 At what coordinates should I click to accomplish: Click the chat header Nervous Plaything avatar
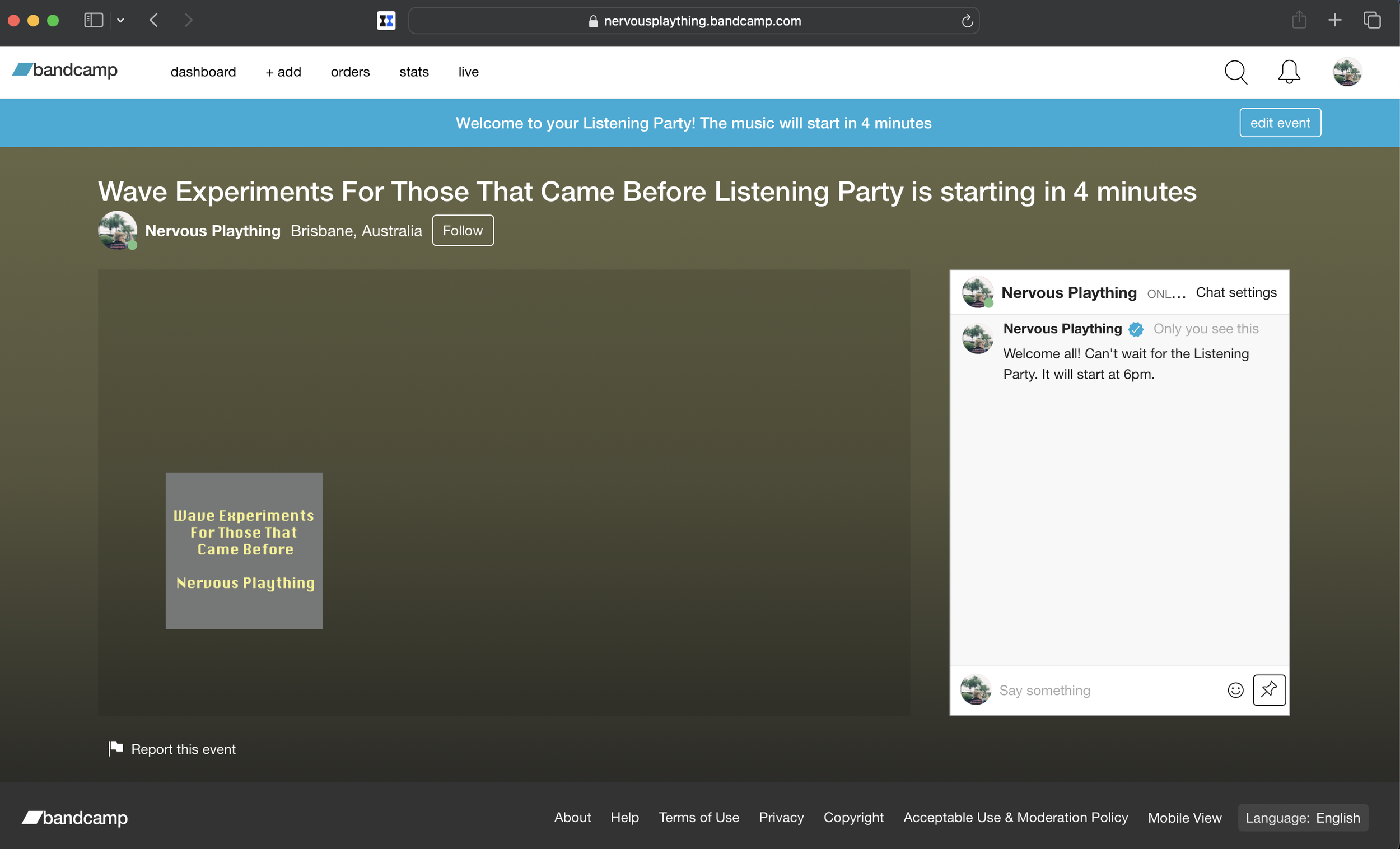[977, 292]
